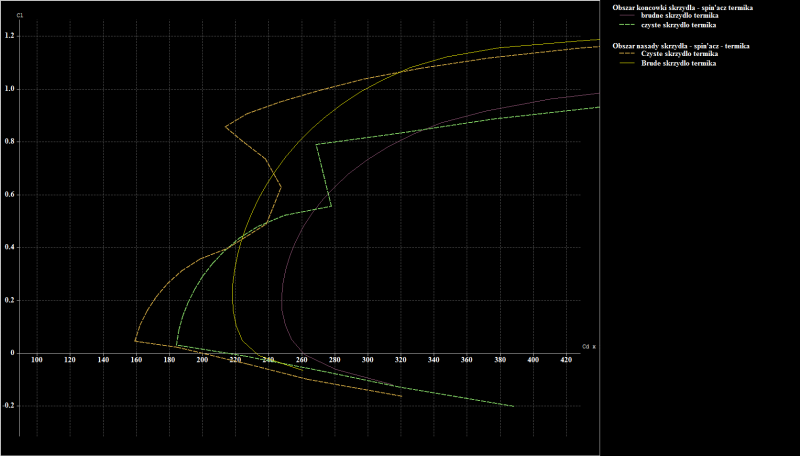Click the 420 tick on the Cd axis
The image size is (800, 456).
[565, 360]
